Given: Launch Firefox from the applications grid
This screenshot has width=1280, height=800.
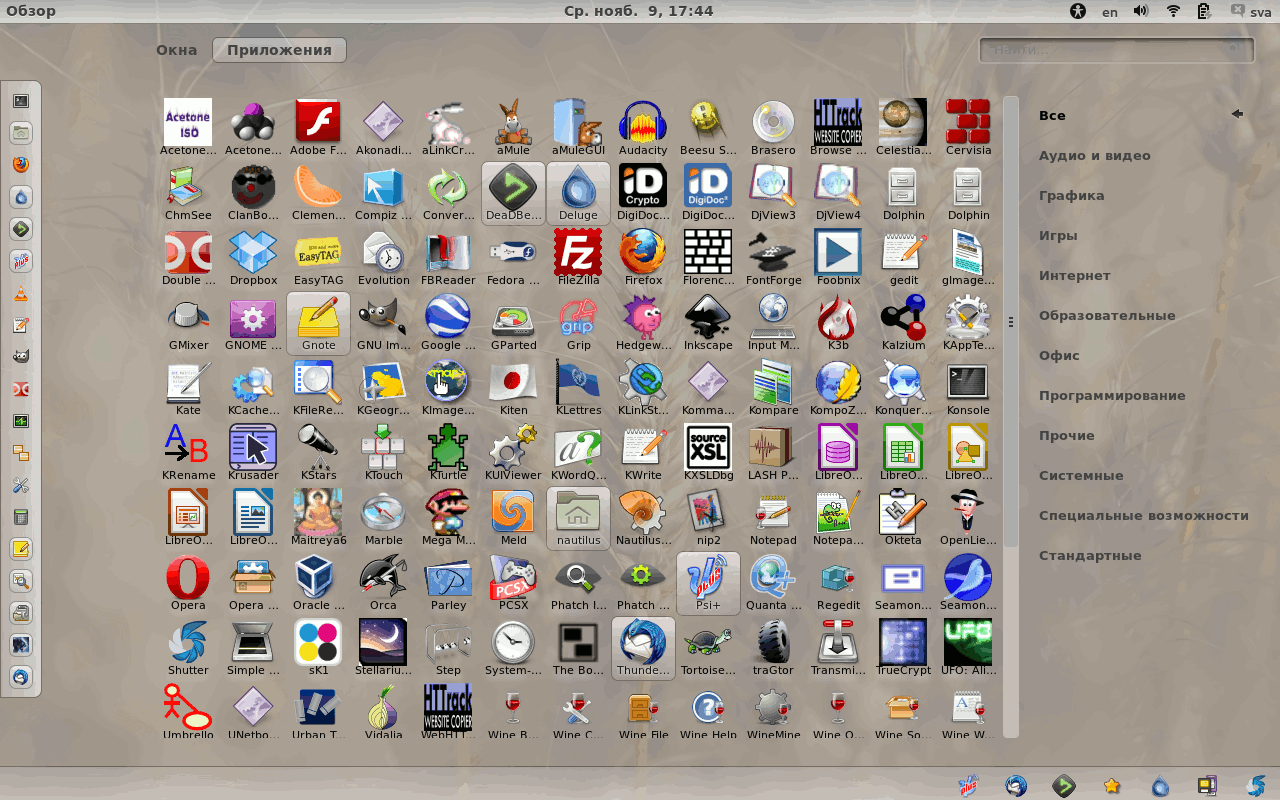Looking at the screenshot, I should [x=643, y=258].
